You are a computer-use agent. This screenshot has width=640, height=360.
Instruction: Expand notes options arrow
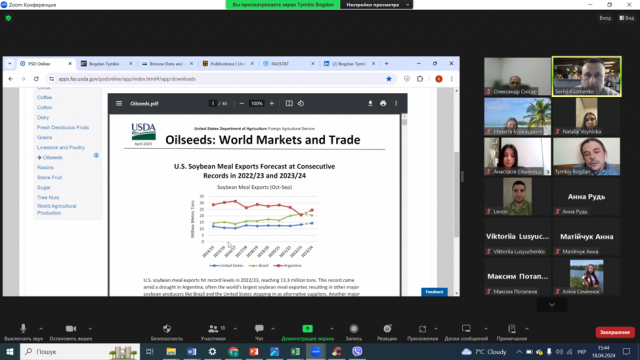(x=527, y=329)
